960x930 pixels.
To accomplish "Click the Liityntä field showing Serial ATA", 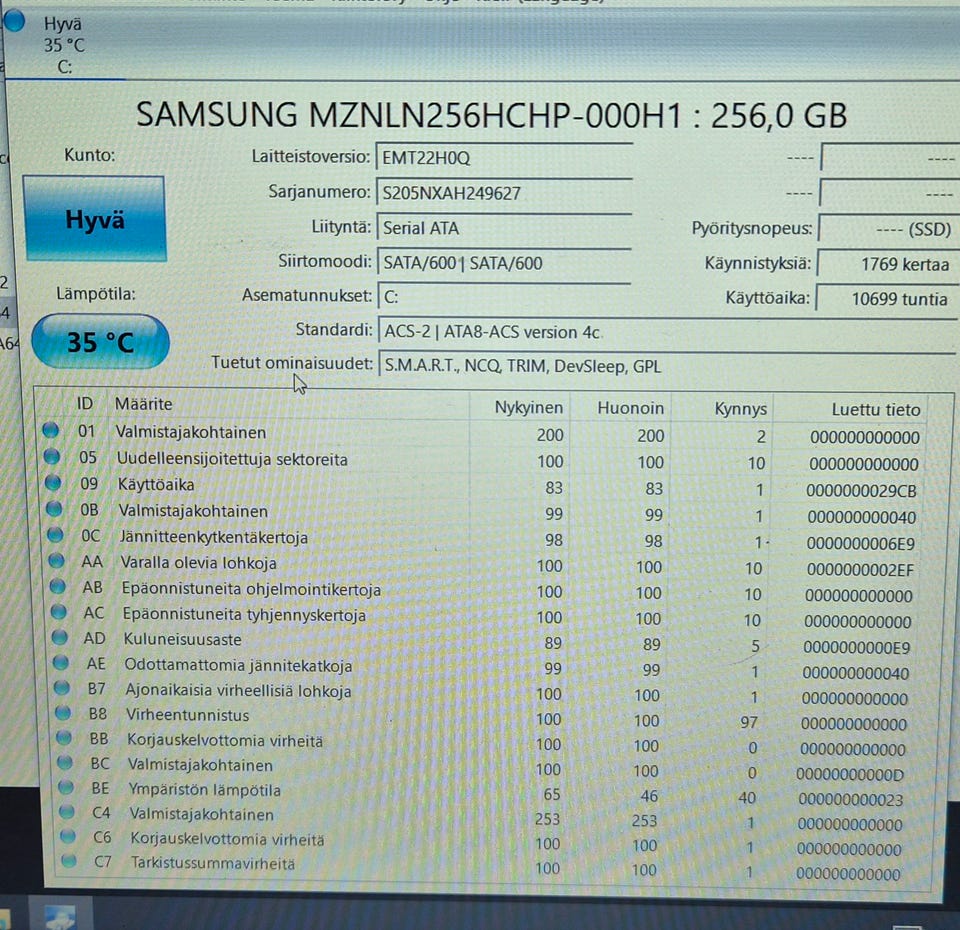I will [504, 228].
